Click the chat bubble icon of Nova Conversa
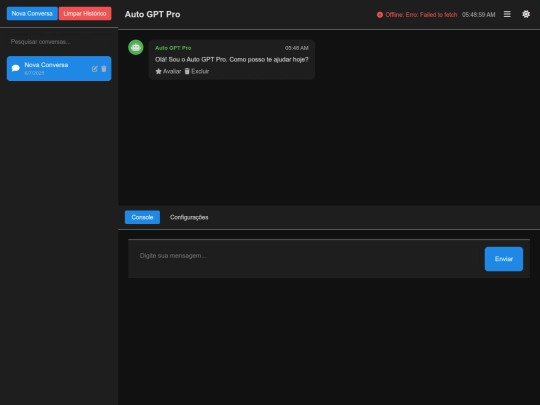 coord(16,68)
